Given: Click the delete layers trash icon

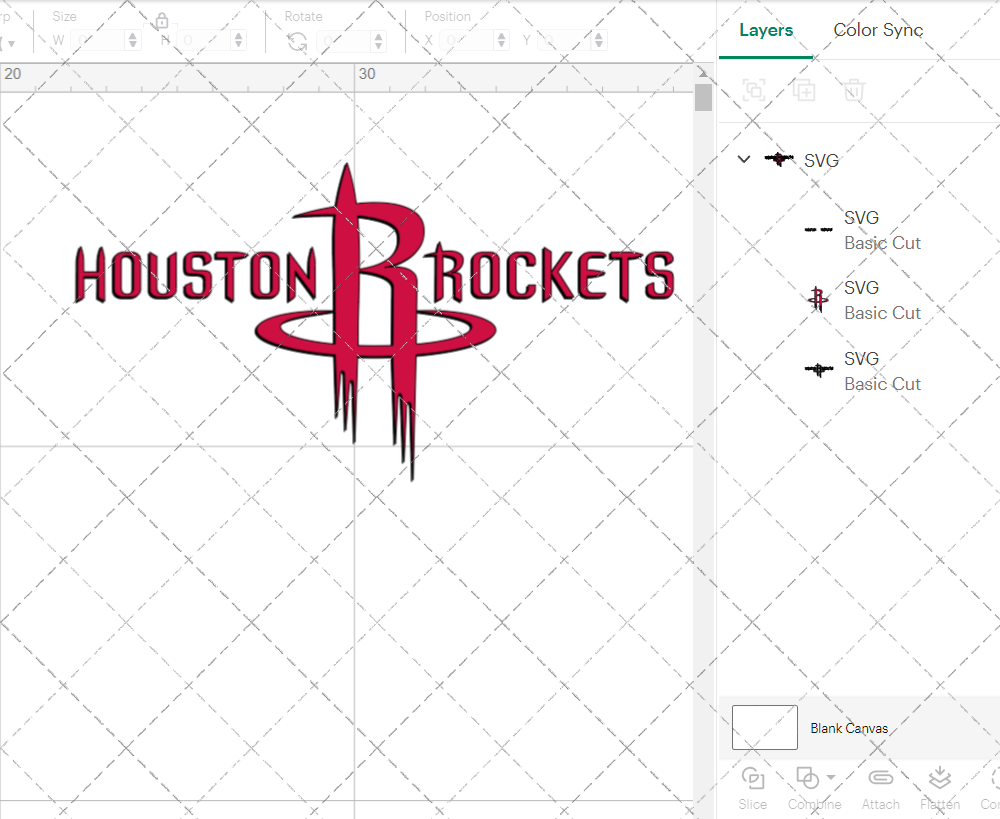Looking at the screenshot, I should [x=855, y=90].
